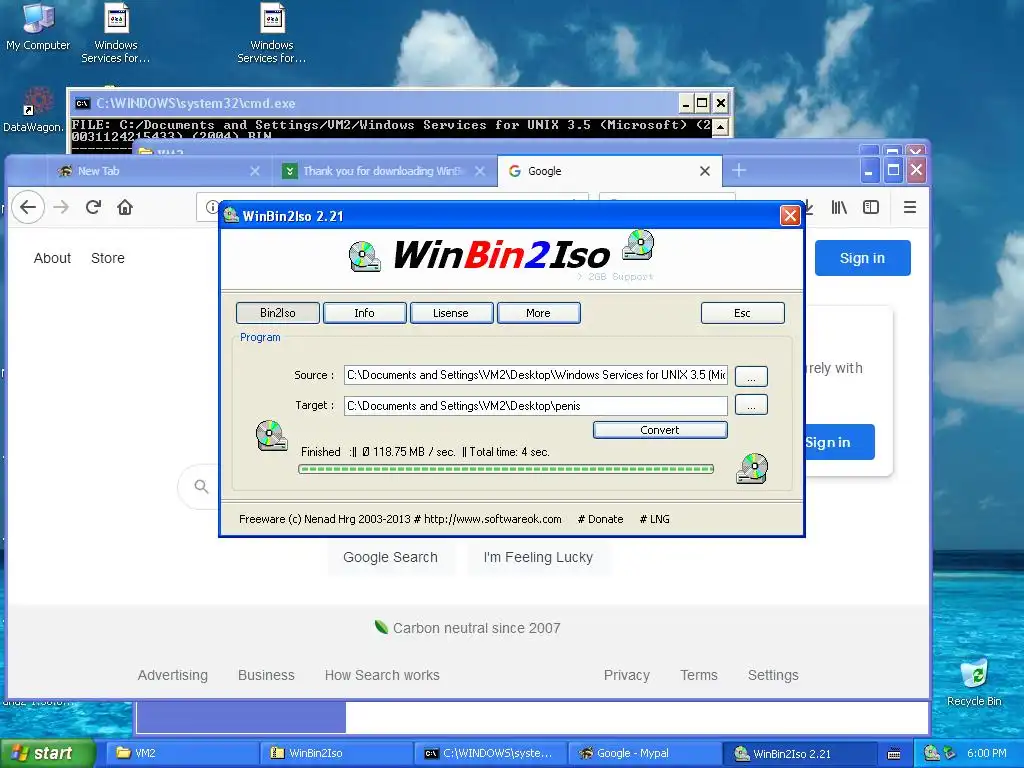The height and width of the screenshot is (768, 1024).
Task: Open My Computer desktop icon
Action: [38, 27]
